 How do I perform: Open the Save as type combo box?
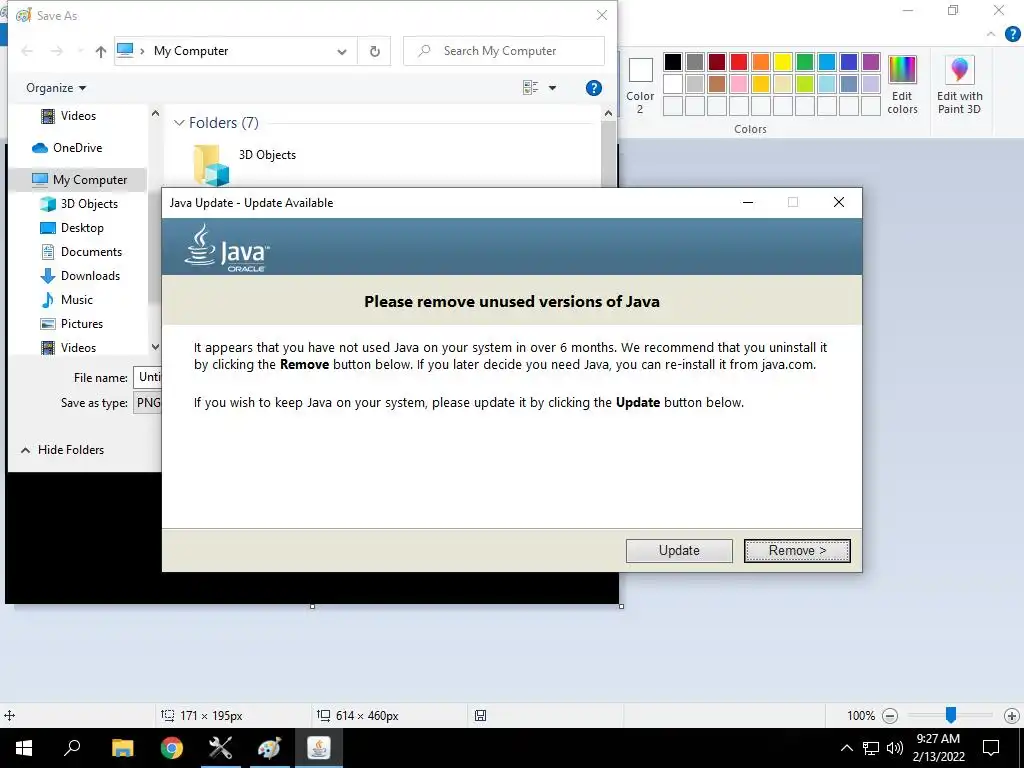(x=148, y=403)
